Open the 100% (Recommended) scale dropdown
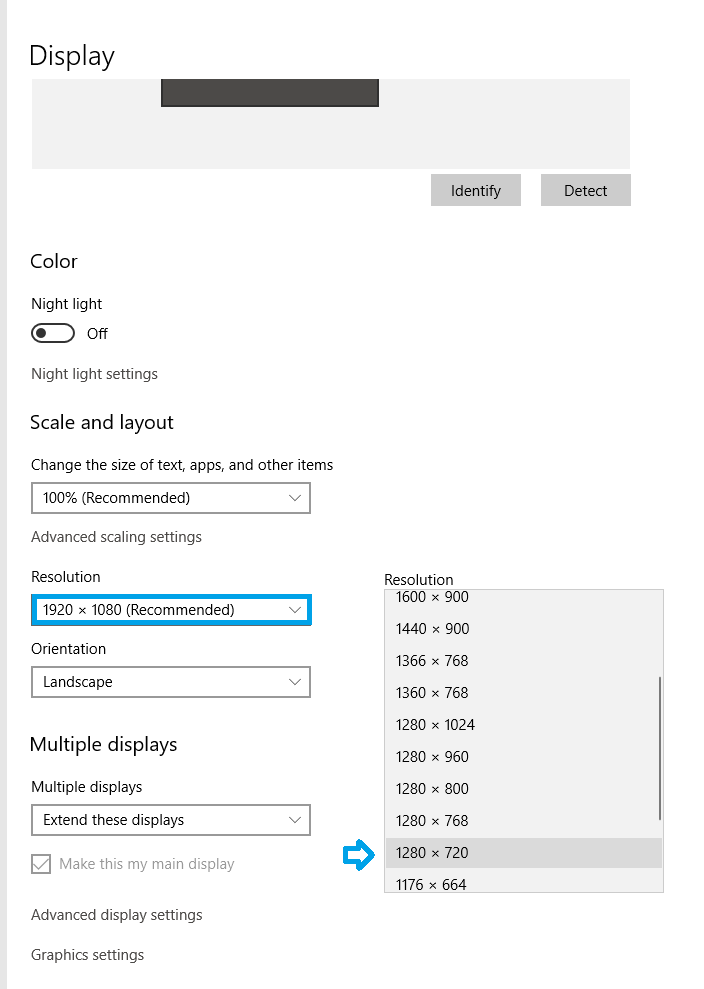 point(171,498)
